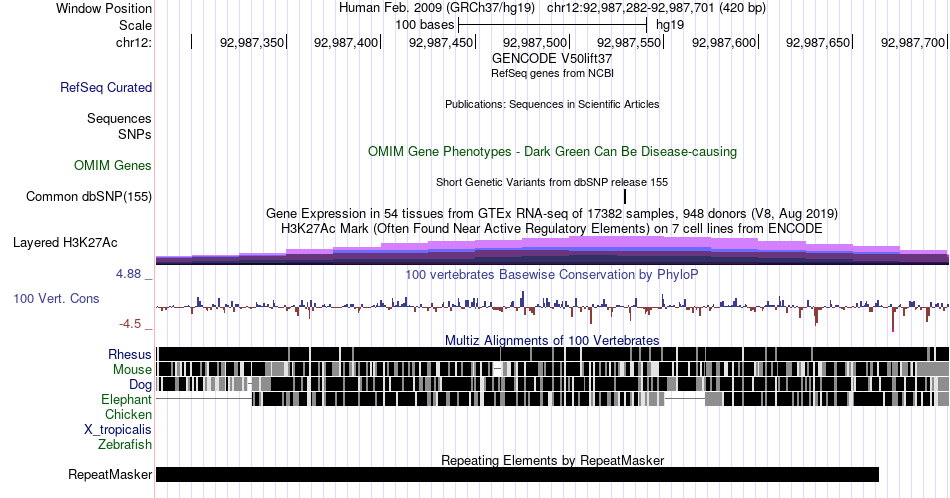This screenshot has height=498, width=950.
Task: Click the dbSNP variant tick mark
Action: coord(625,196)
